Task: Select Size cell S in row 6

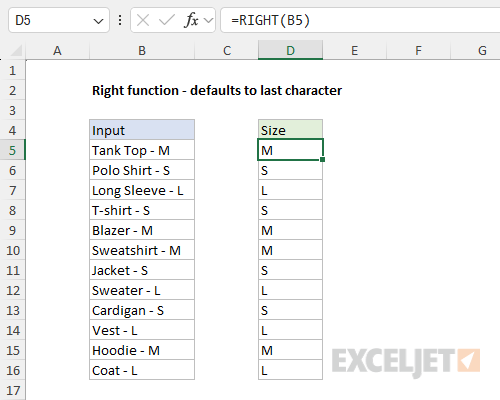Action: click(290, 170)
